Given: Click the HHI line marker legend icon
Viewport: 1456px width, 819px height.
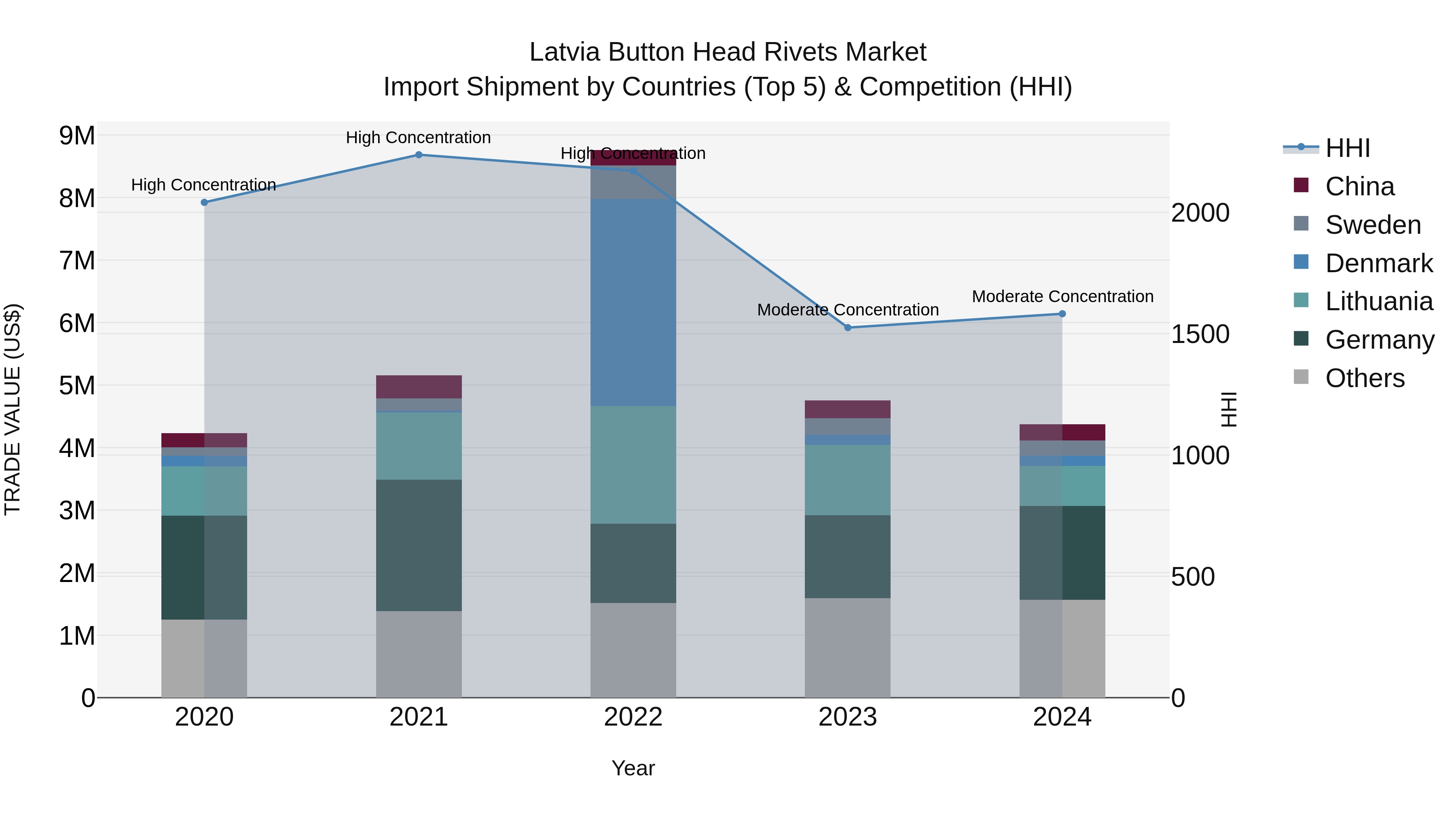Looking at the screenshot, I should click(x=1301, y=147).
